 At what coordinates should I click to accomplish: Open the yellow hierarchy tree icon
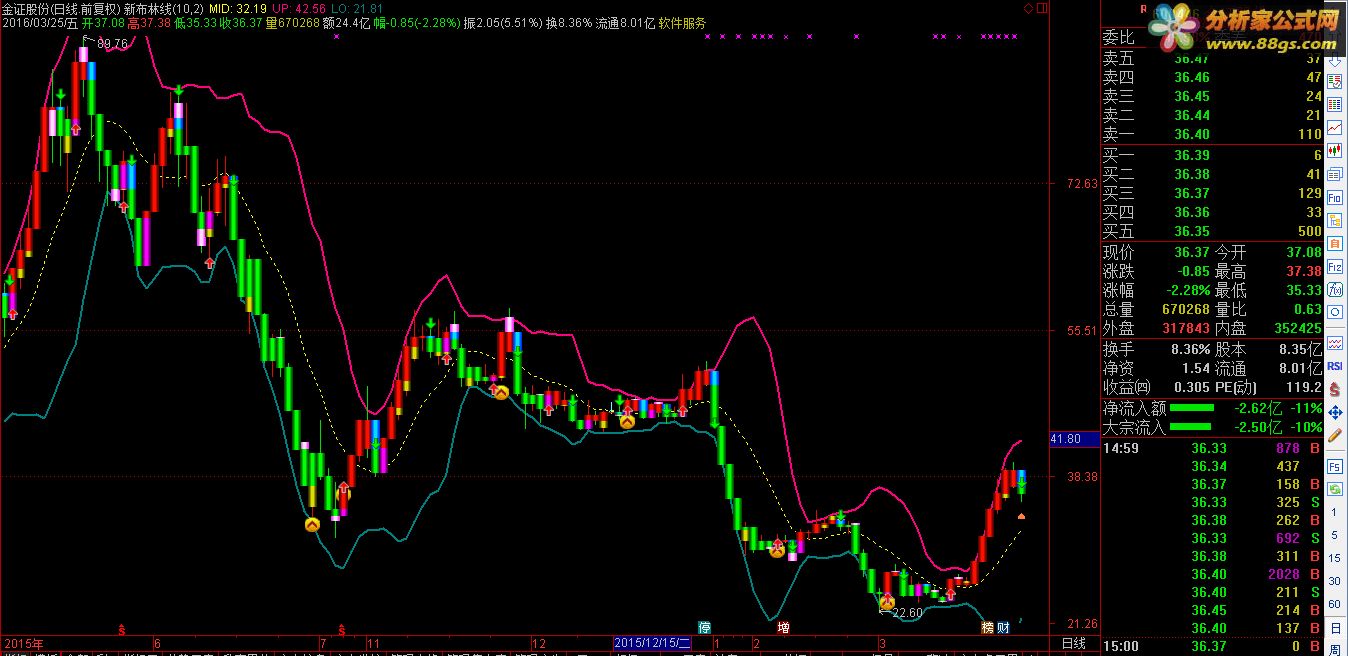pos(1334,221)
